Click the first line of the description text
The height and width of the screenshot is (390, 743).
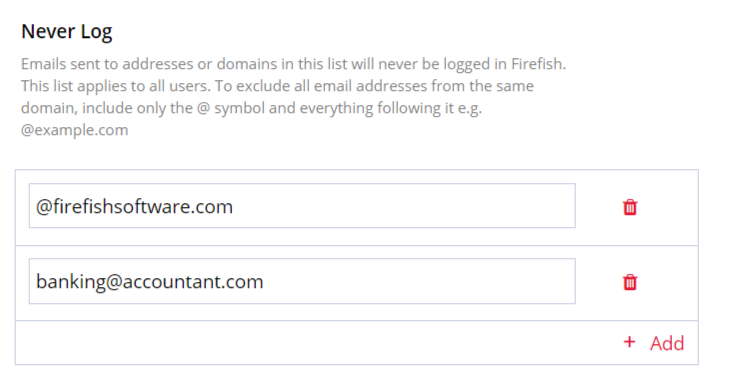293,64
